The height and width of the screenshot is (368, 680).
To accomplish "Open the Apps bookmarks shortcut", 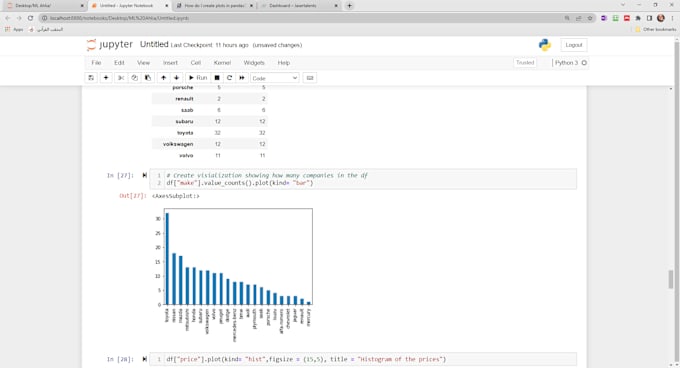I will coord(14,29).
